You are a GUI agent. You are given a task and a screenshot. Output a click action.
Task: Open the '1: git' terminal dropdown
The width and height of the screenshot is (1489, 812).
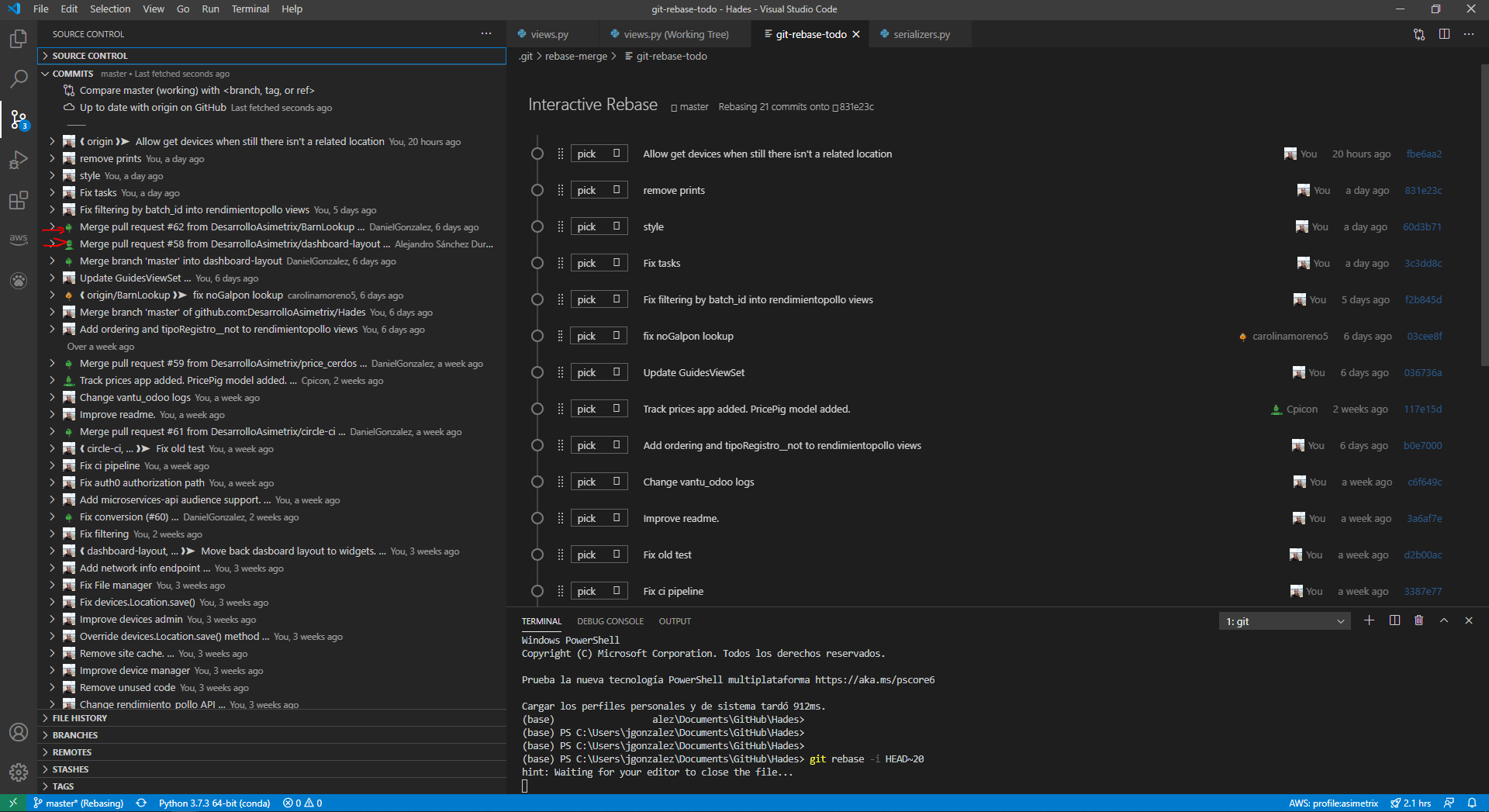click(1283, 620)
